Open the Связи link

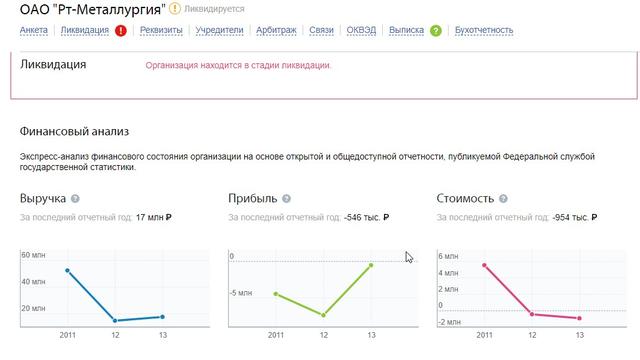[321, 30]
